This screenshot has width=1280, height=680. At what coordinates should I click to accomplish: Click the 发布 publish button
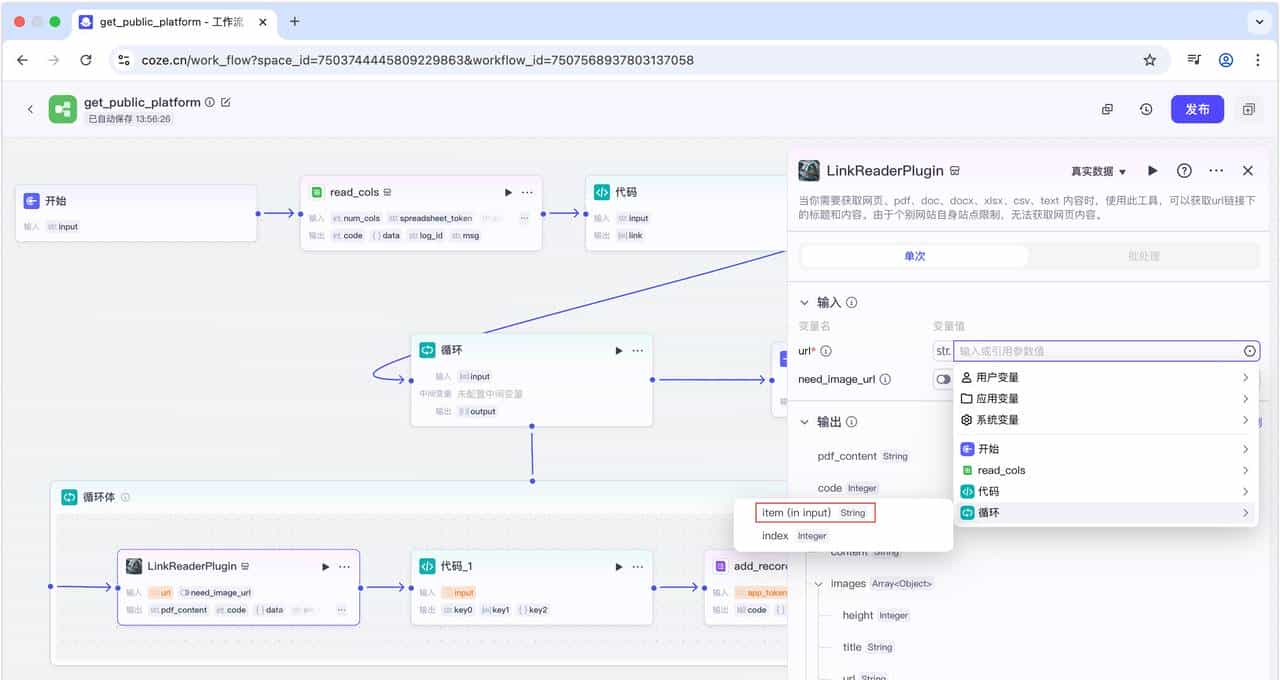(1197, 110)
